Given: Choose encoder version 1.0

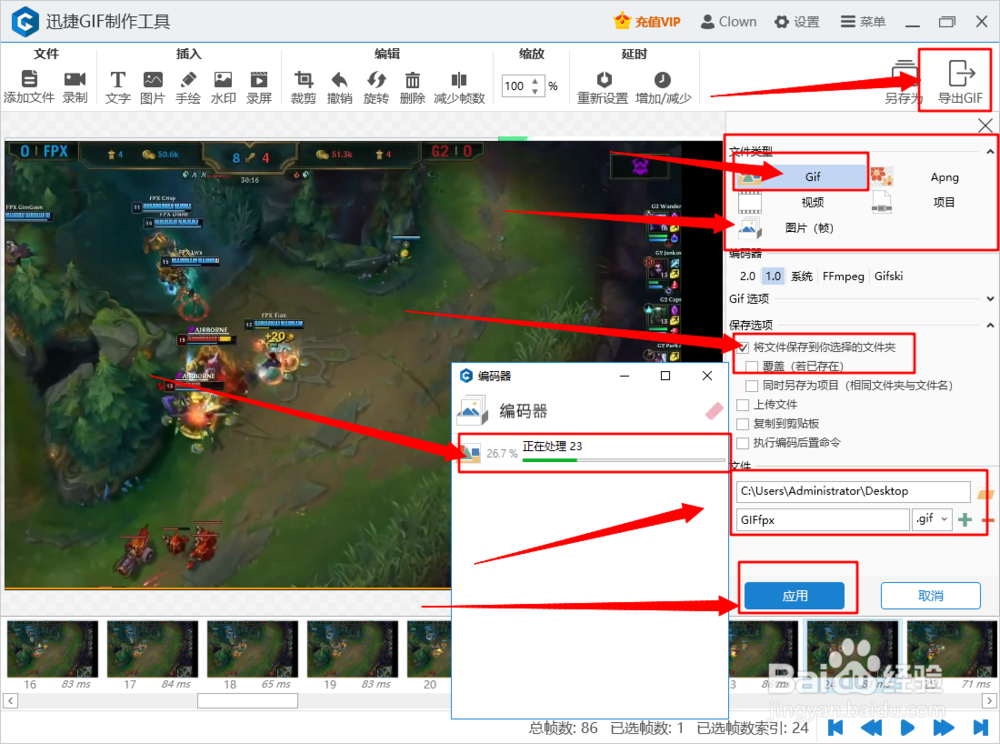Looking at the screenshot, I should click(773, 276).
